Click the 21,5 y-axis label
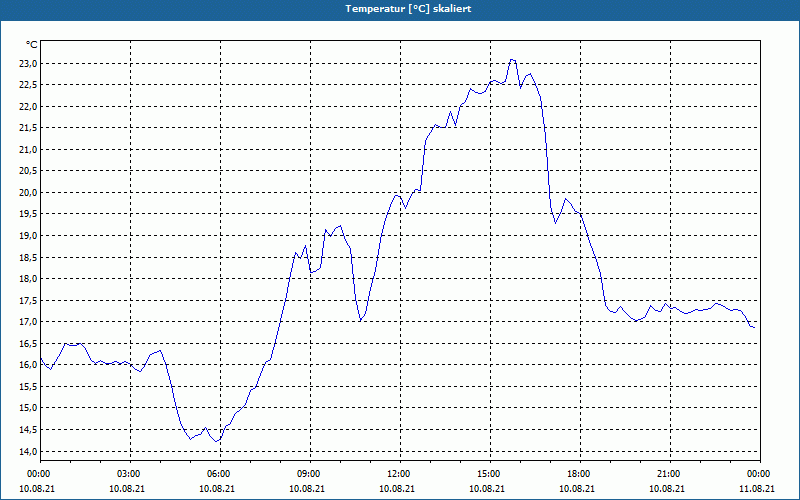800x500 pixels. [28, 128]
